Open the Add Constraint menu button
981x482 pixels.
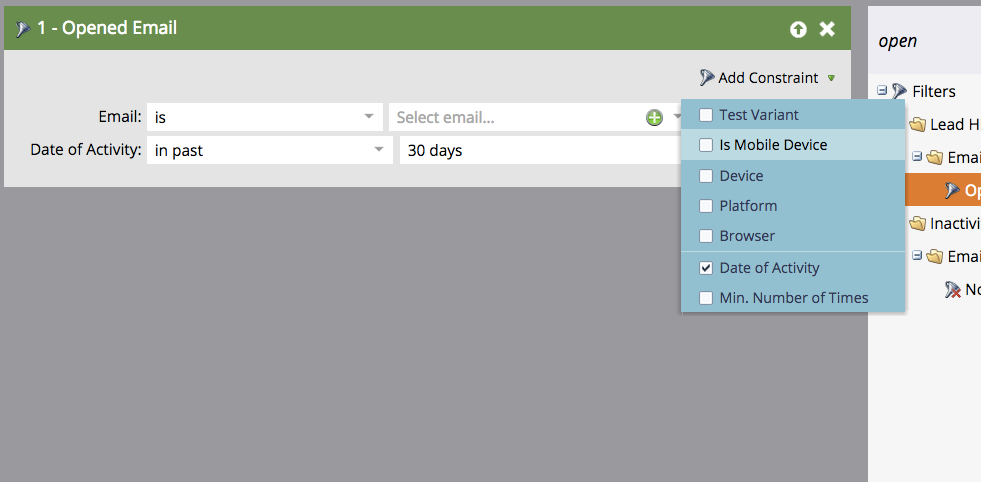pos(768,78)
